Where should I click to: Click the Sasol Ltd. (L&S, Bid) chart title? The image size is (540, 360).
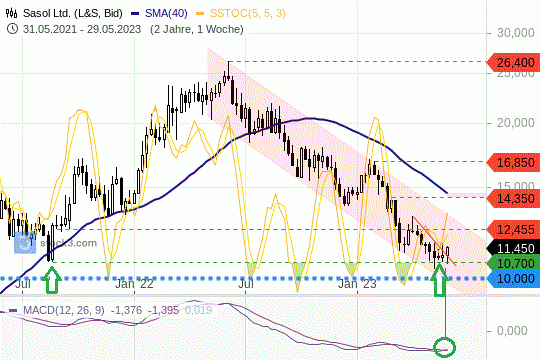pos(73,13)
